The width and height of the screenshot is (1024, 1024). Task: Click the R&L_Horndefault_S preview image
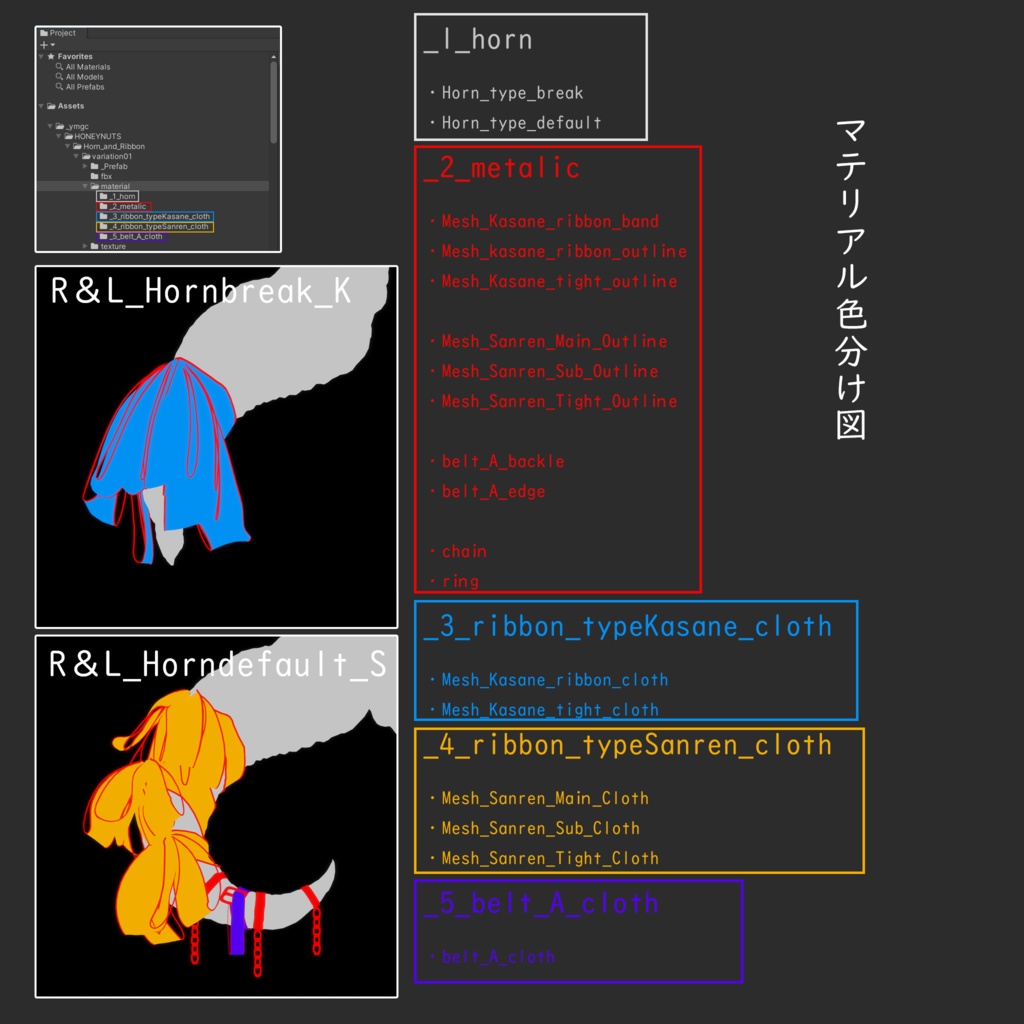pyautogui.click(x=216, y=815)
